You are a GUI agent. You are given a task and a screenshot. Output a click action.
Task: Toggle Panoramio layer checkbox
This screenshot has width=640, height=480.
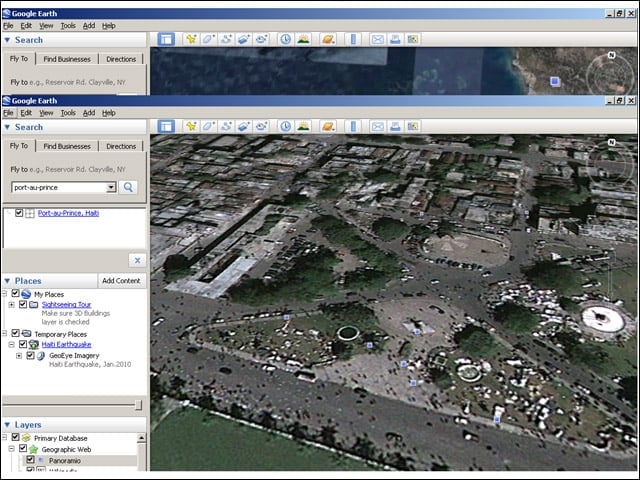(x=30, y=460)
